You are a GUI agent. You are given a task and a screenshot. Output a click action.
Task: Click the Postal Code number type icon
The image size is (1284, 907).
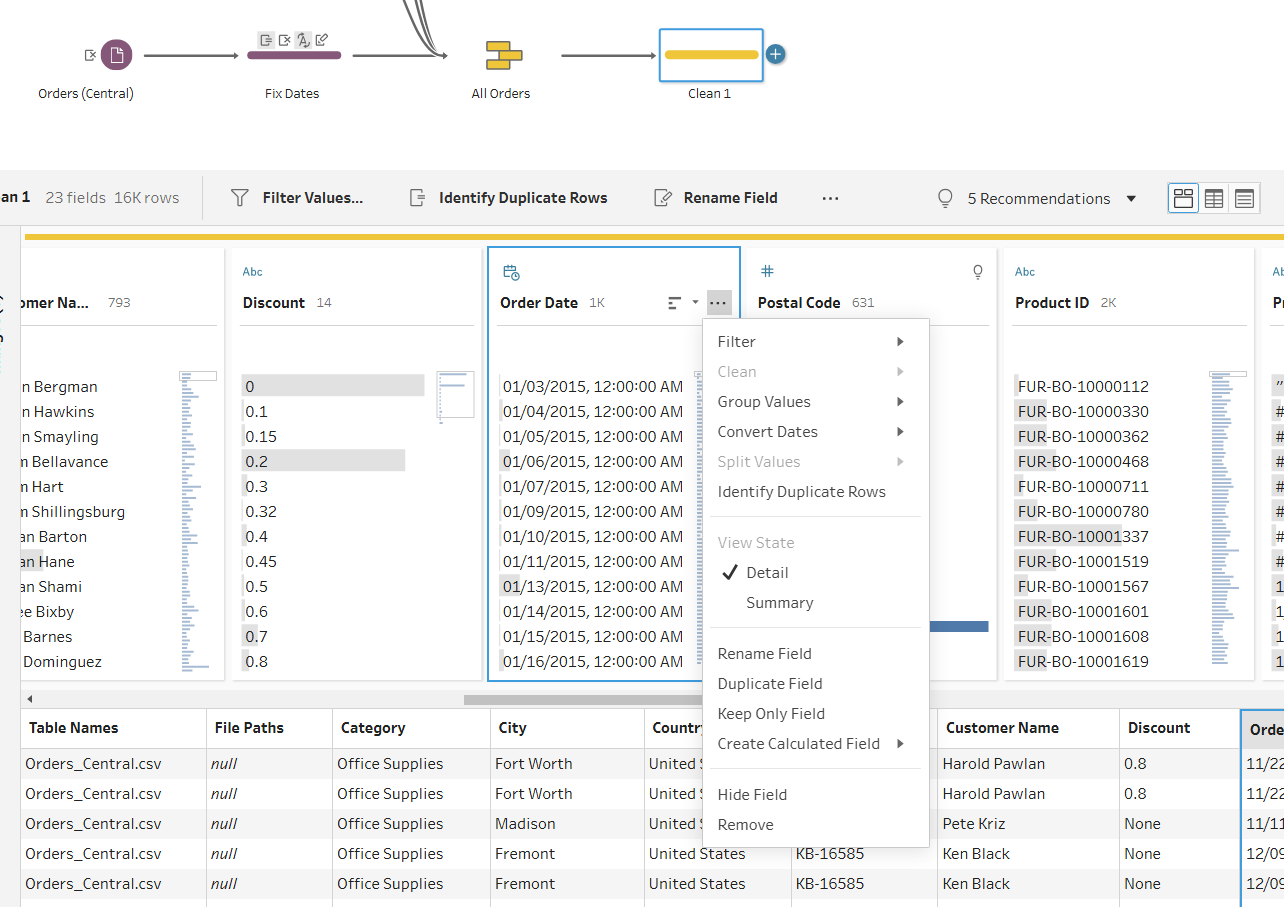(x=767, y=271)
